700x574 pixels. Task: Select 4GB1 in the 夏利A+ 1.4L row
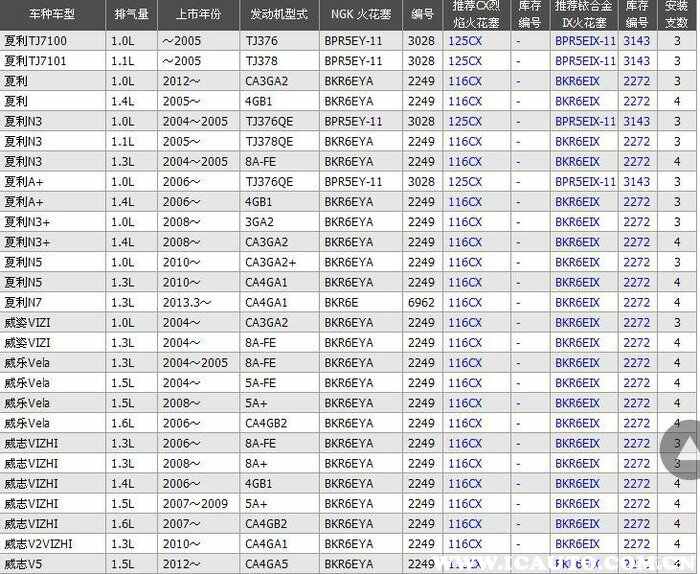coord(258,202)
